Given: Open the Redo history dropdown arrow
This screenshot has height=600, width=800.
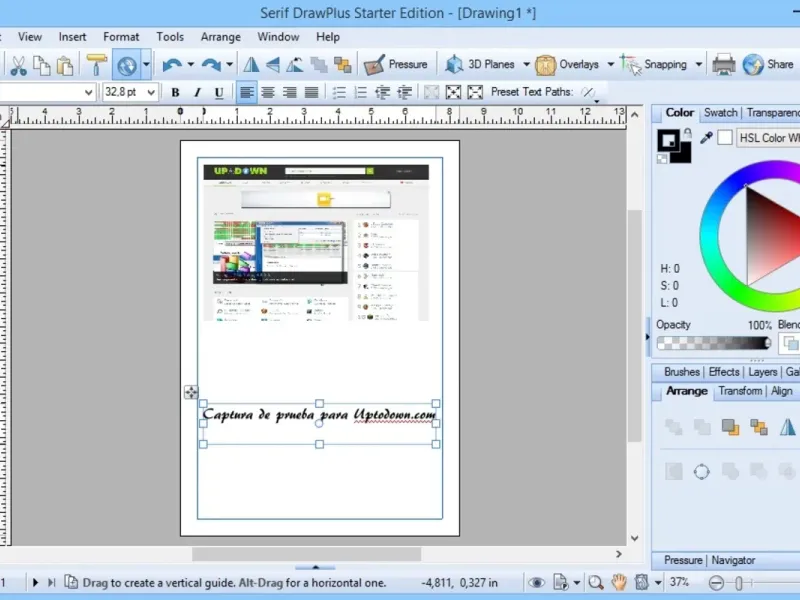Looking at the screenshot, I should tap(229, 65).
